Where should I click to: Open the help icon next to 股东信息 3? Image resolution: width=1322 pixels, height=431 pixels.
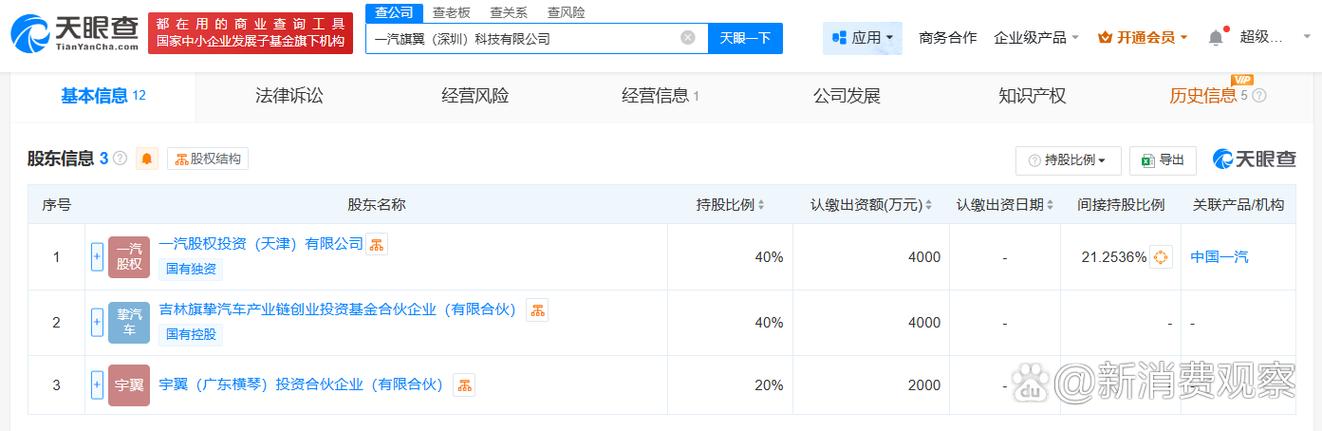pyautogui.click(x=120, y=158)
